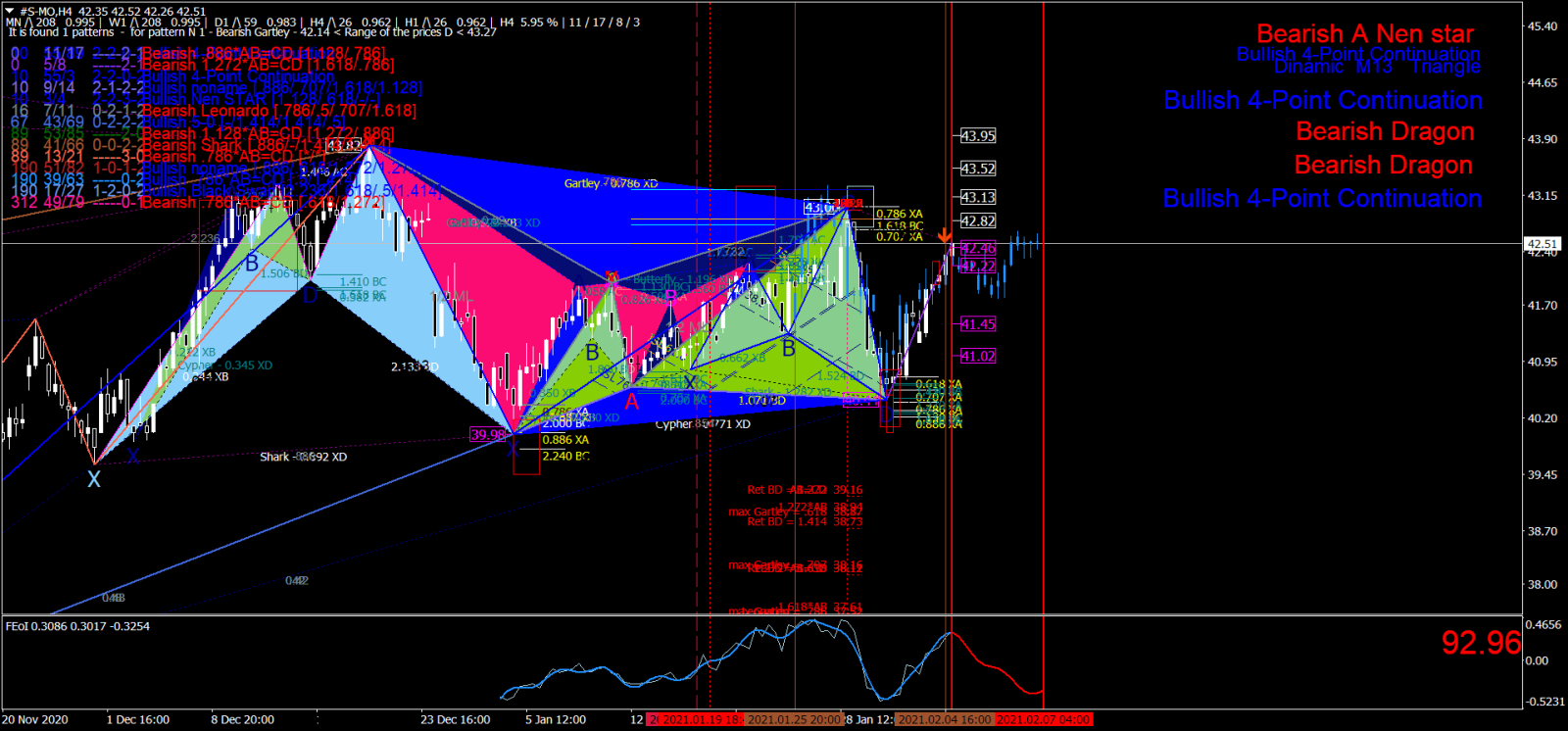Click the magenta 39.98 price tag
This screenshot has width=1568, height=731.
click(x=488, y=434)
